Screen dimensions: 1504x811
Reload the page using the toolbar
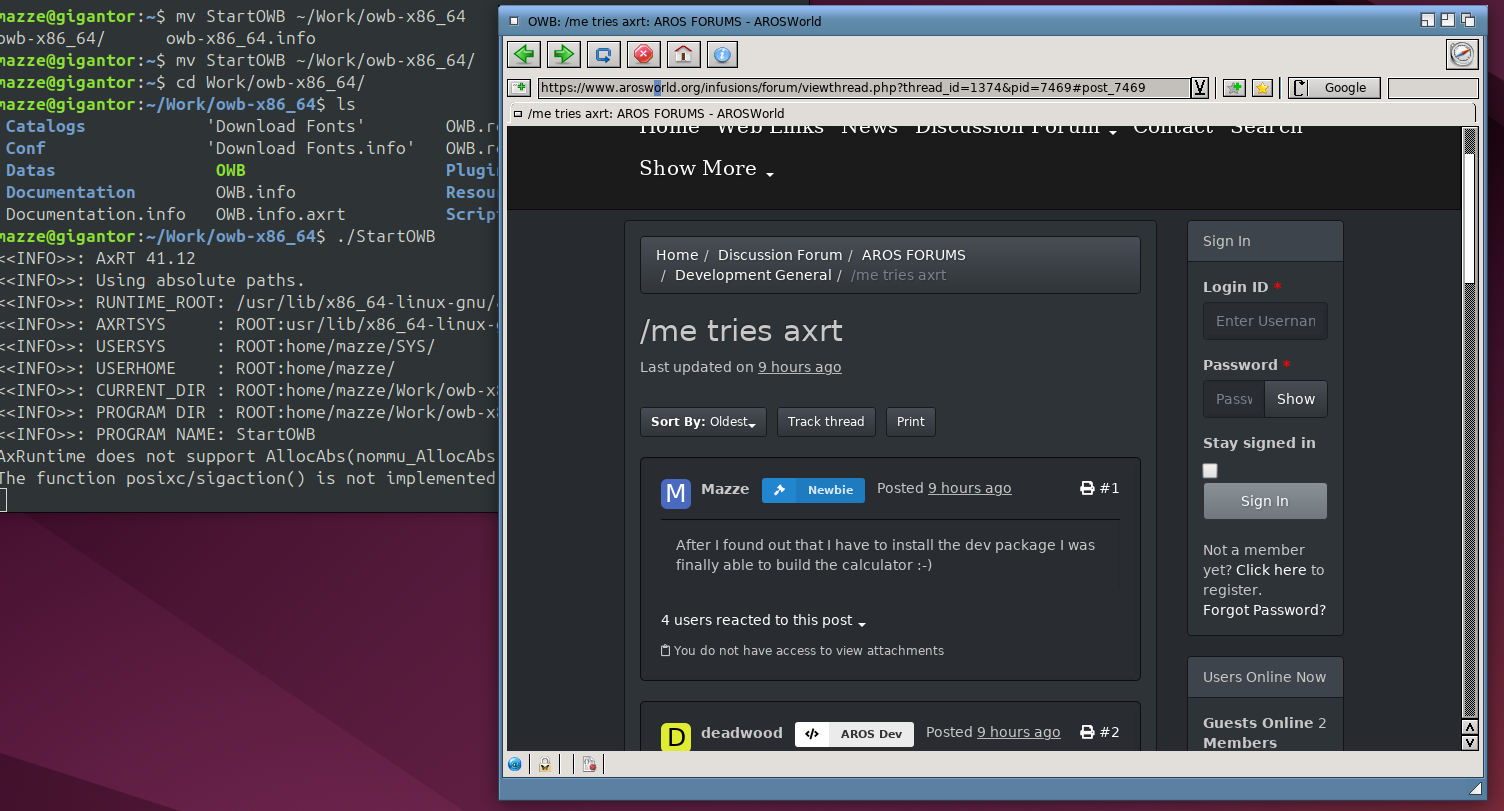603,54
